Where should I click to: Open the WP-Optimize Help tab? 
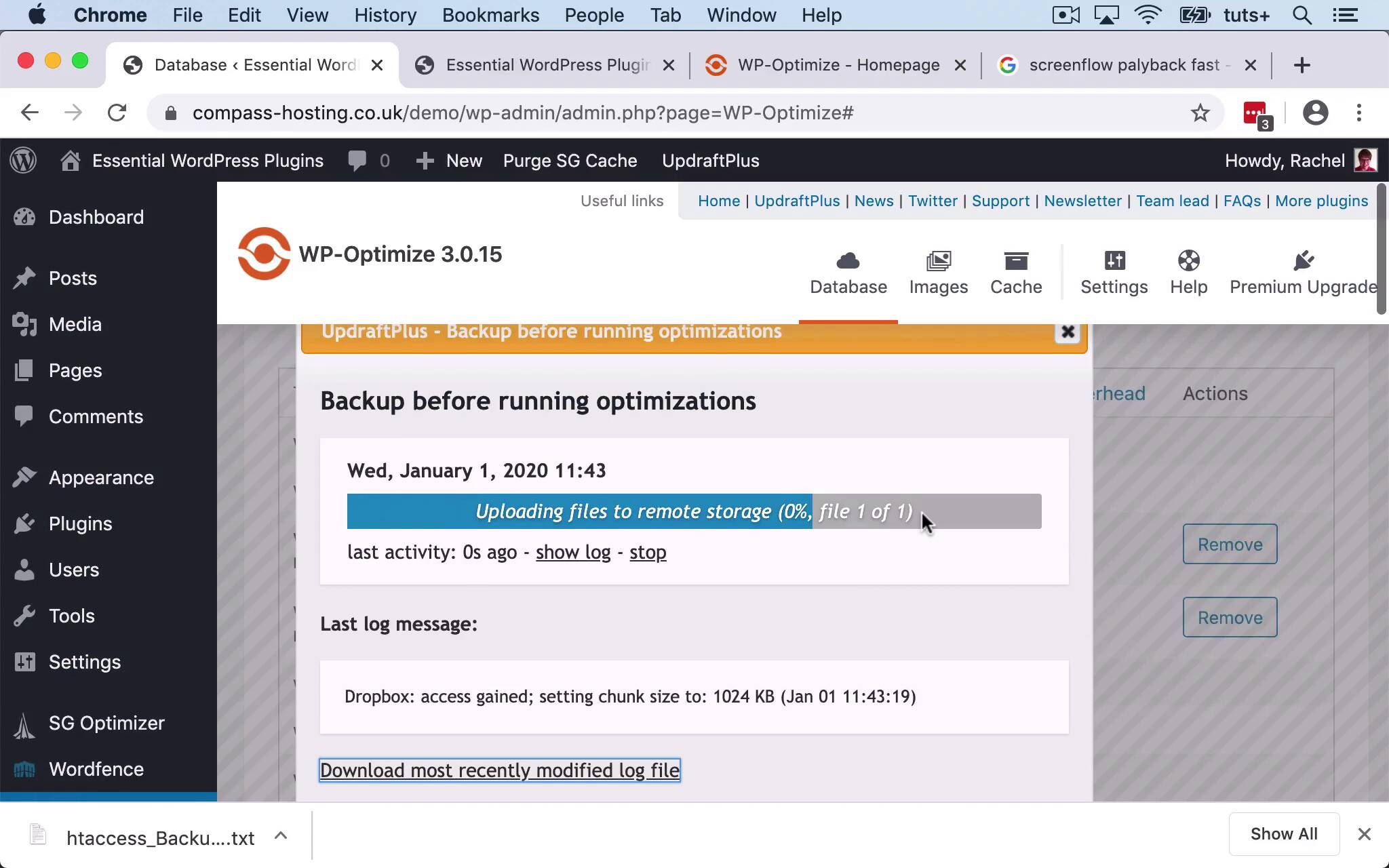click(x=1188, y=273)
